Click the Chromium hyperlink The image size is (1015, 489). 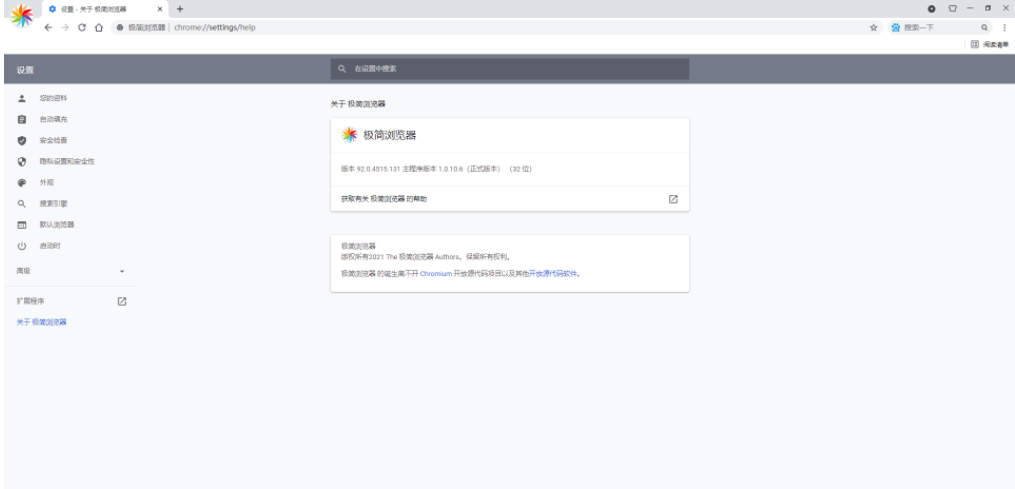[x=436, y=274]
